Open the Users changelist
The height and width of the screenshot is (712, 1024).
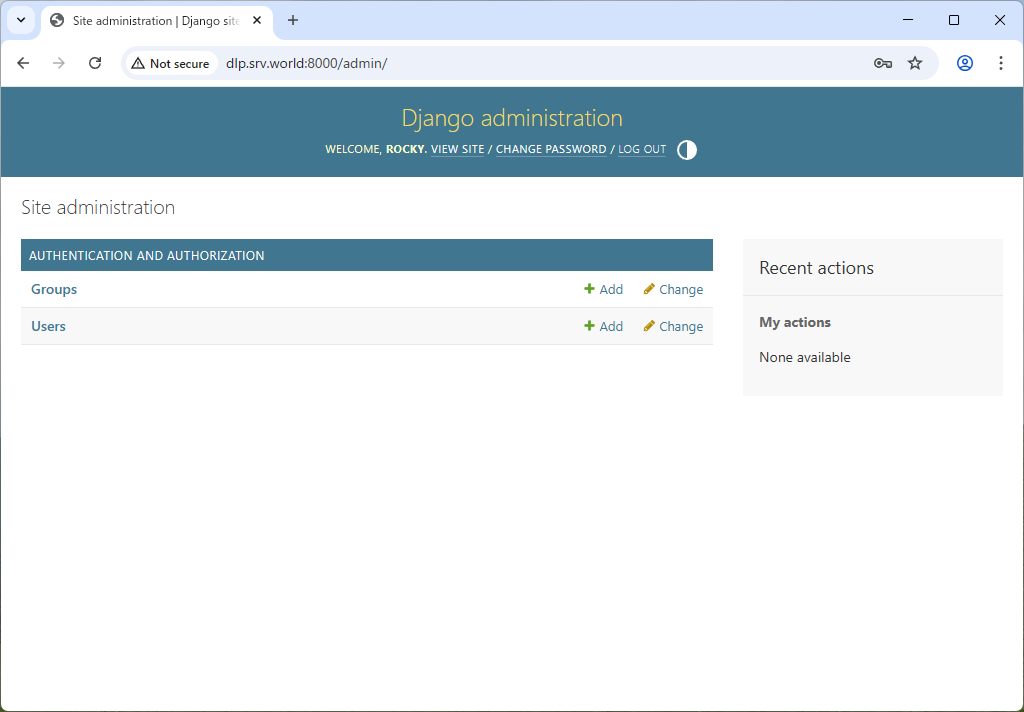click(48, 326)
